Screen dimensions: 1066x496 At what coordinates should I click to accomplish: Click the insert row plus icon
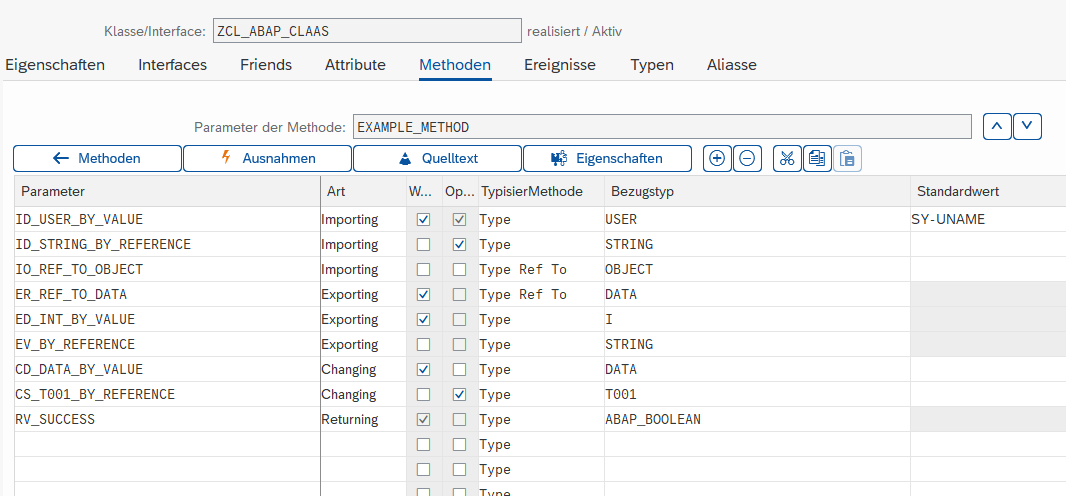[717, 158]
